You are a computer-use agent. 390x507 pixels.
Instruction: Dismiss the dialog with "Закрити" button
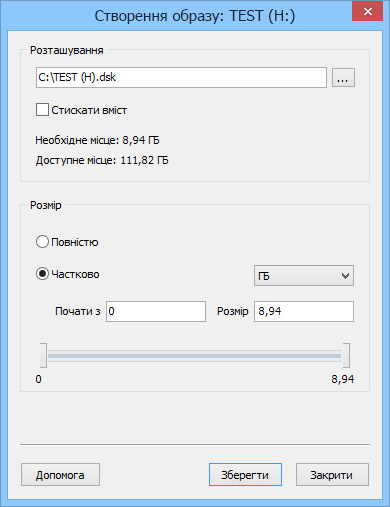pyautogui.click(x=332, y=475)
